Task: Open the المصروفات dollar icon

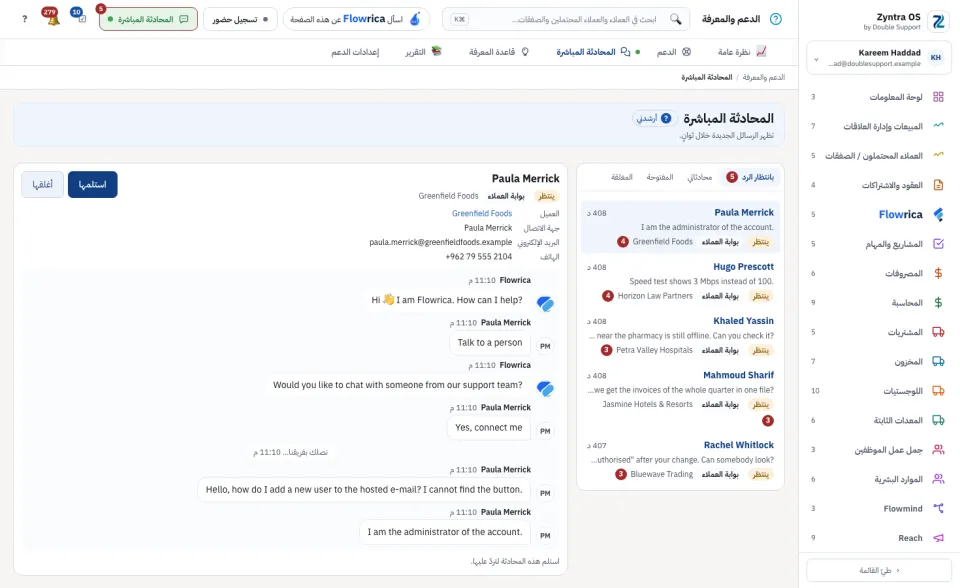Action: click(938, 273)
